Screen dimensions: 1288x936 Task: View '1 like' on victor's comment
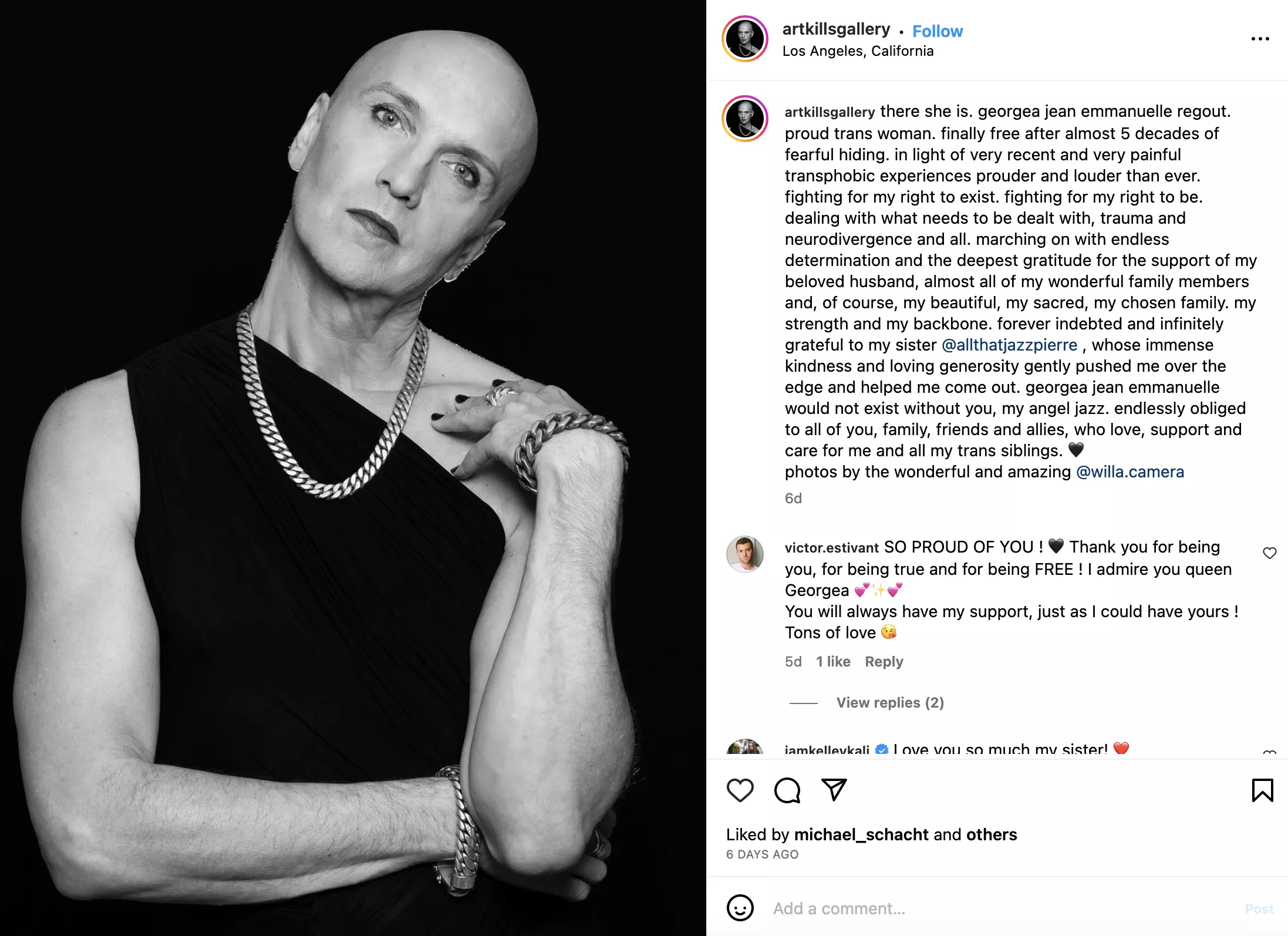(x=833, y=662)
